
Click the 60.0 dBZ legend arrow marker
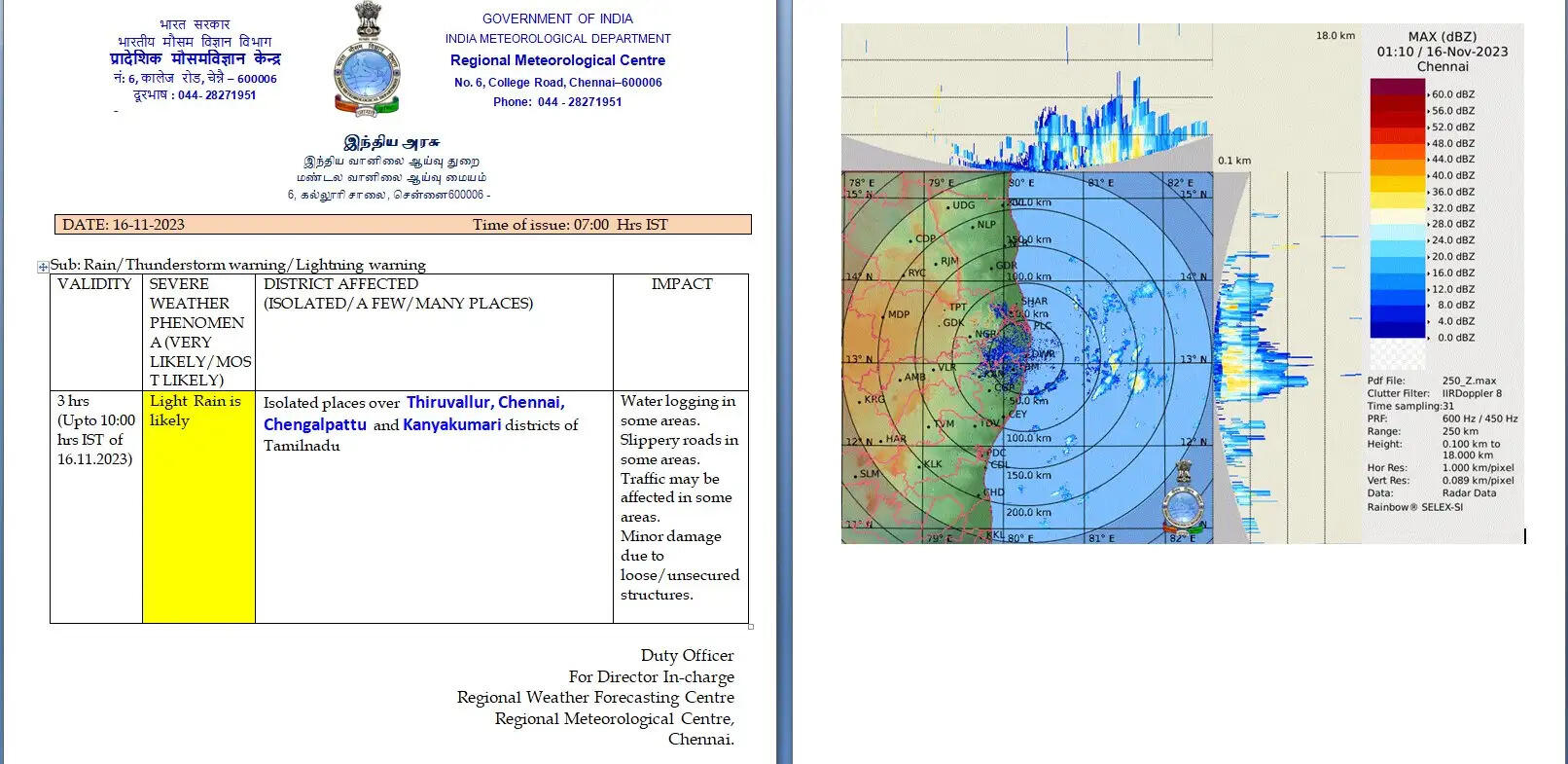click(x=1428, y=94)
